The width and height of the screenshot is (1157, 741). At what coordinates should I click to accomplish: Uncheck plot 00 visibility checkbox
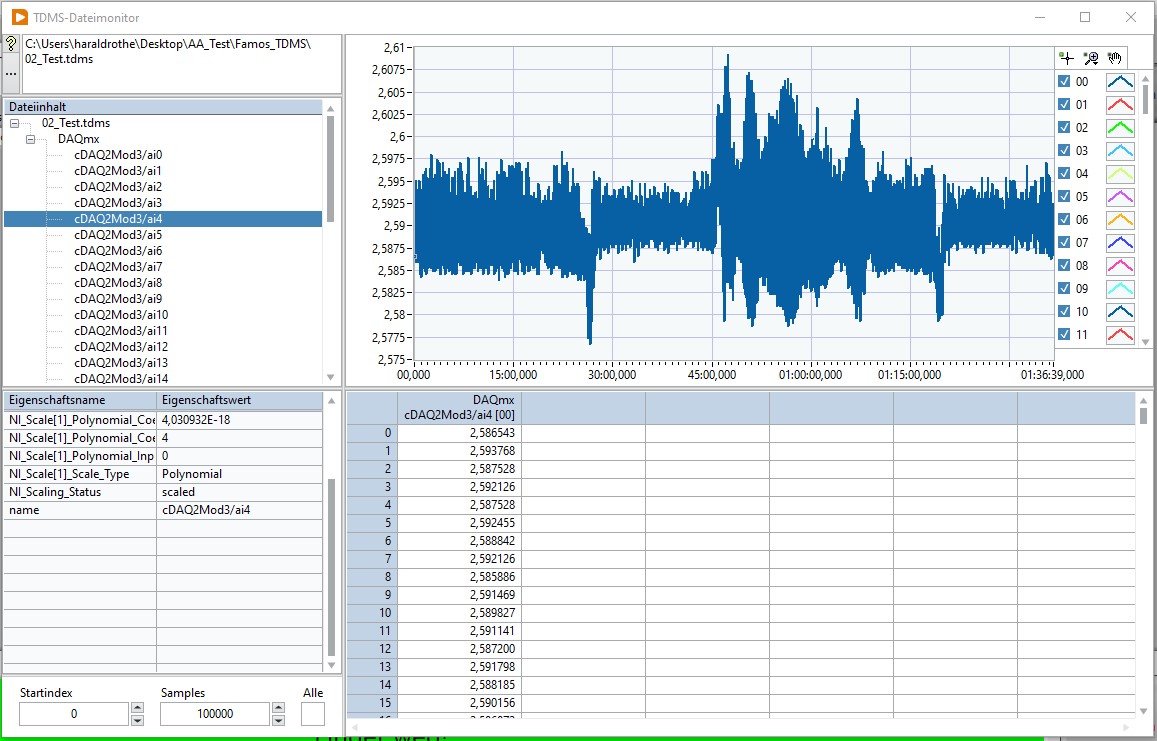[x=1064, y=82]
